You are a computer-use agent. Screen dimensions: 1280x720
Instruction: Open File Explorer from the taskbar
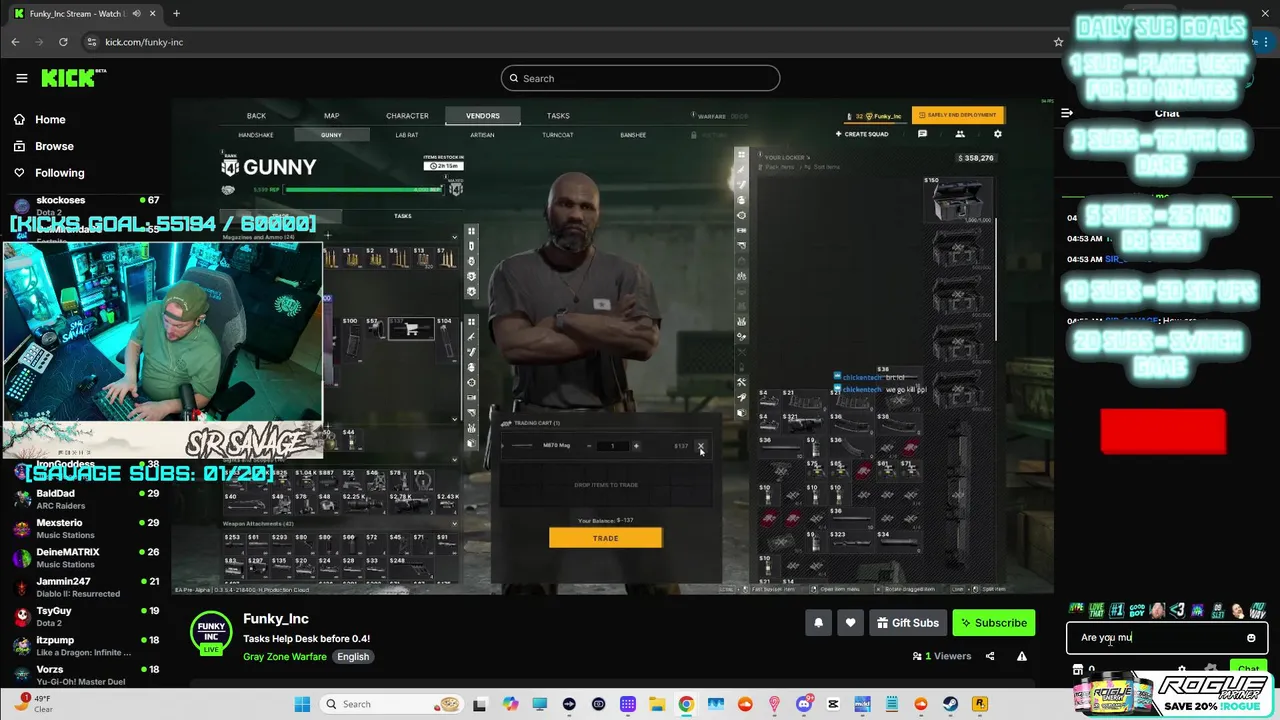[x=657, y=704]
